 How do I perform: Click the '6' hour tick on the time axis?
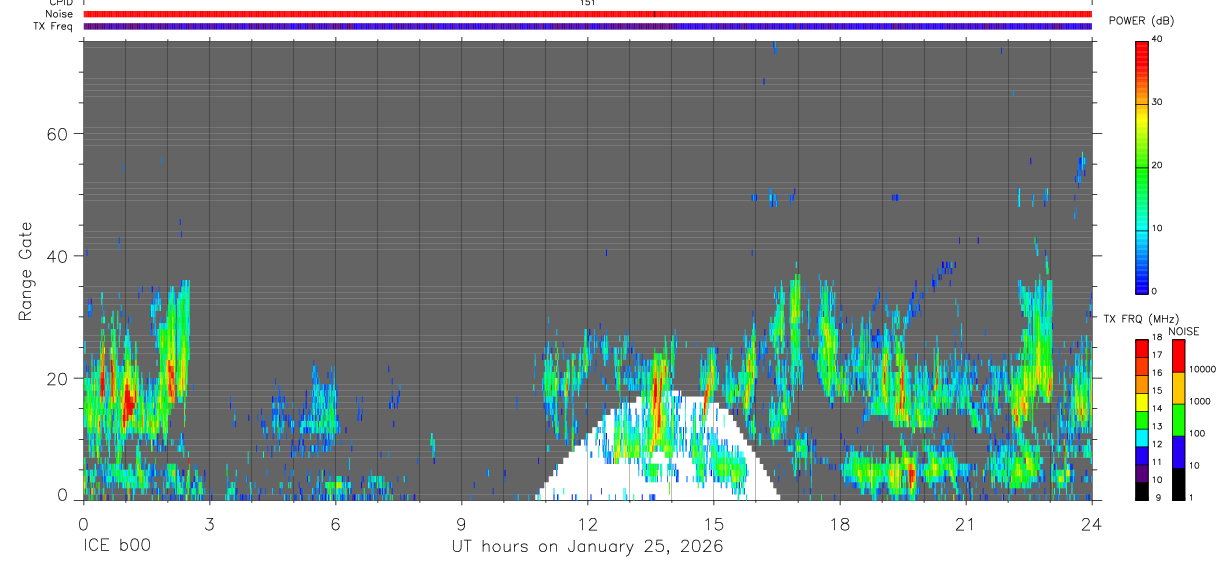coord(335,523)
